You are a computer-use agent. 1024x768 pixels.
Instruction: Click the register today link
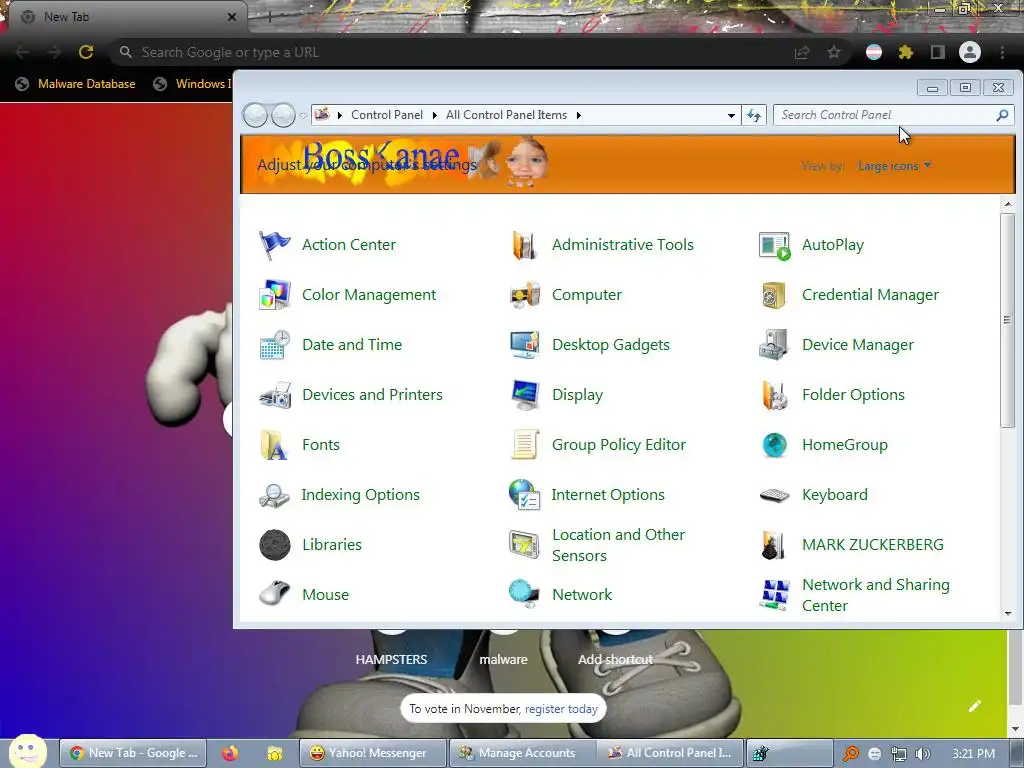click(561, 709)
